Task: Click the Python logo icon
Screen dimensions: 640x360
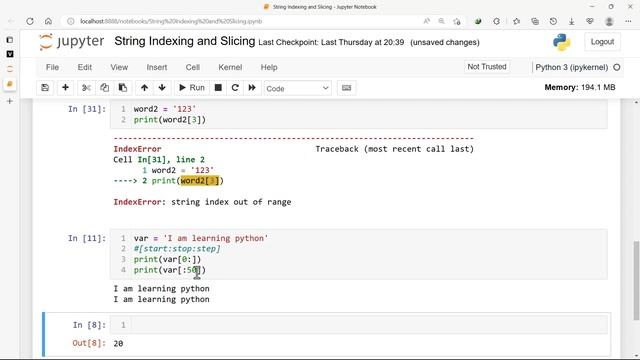Action: coord(562,42)
